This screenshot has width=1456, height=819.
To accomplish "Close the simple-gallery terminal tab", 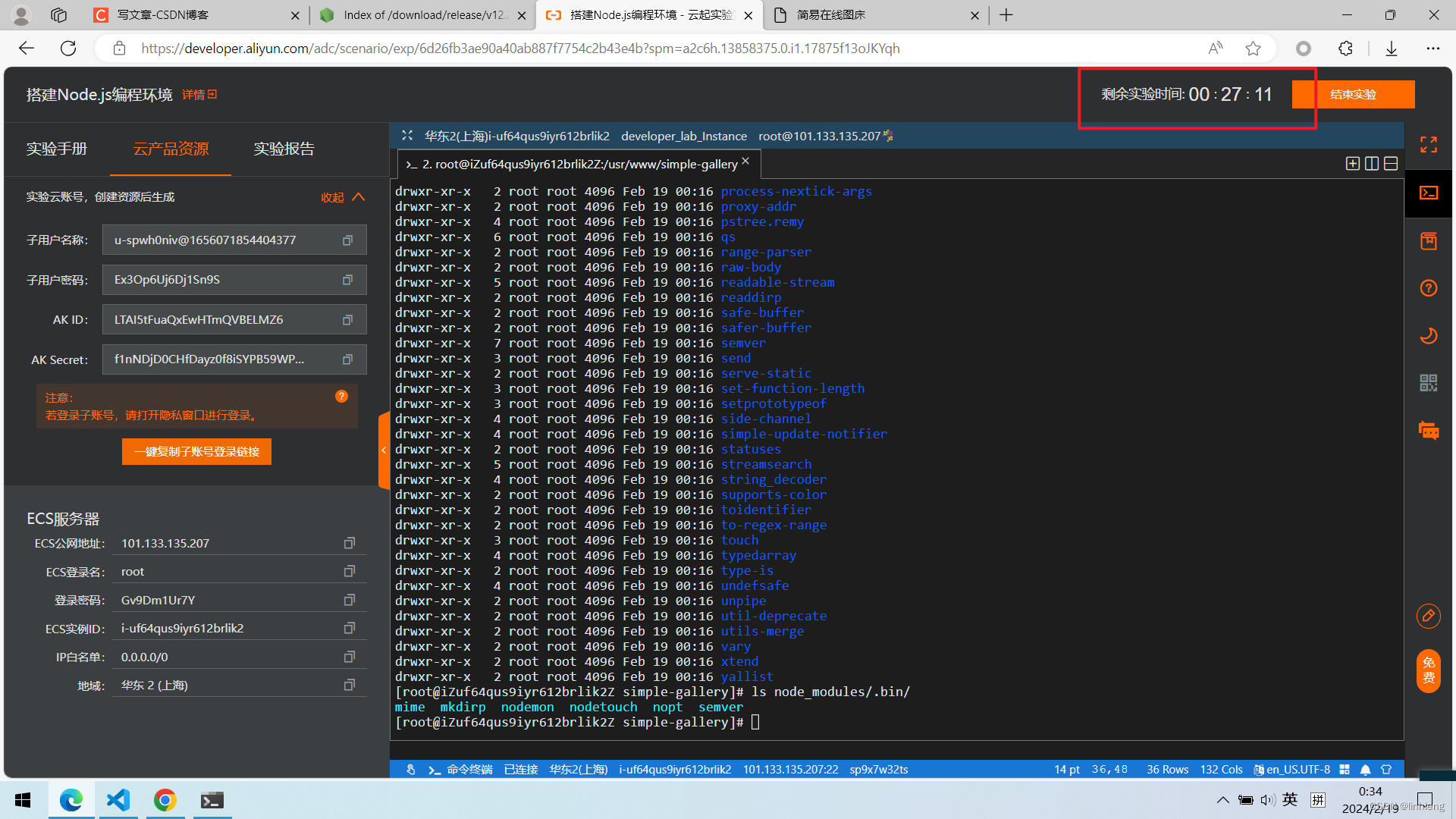I will (745, 162).
